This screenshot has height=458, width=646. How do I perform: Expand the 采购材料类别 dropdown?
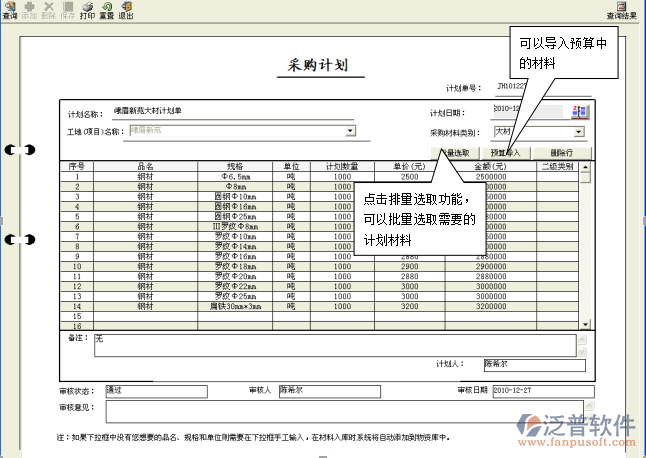[579, 131]
